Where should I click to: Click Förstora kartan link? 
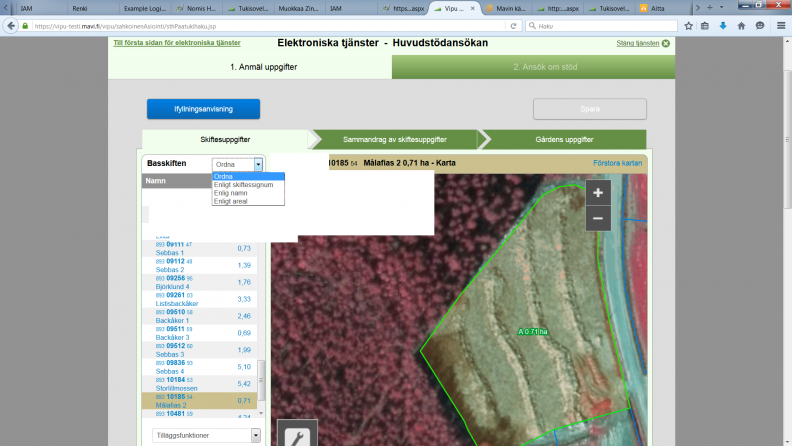point(617,163)
